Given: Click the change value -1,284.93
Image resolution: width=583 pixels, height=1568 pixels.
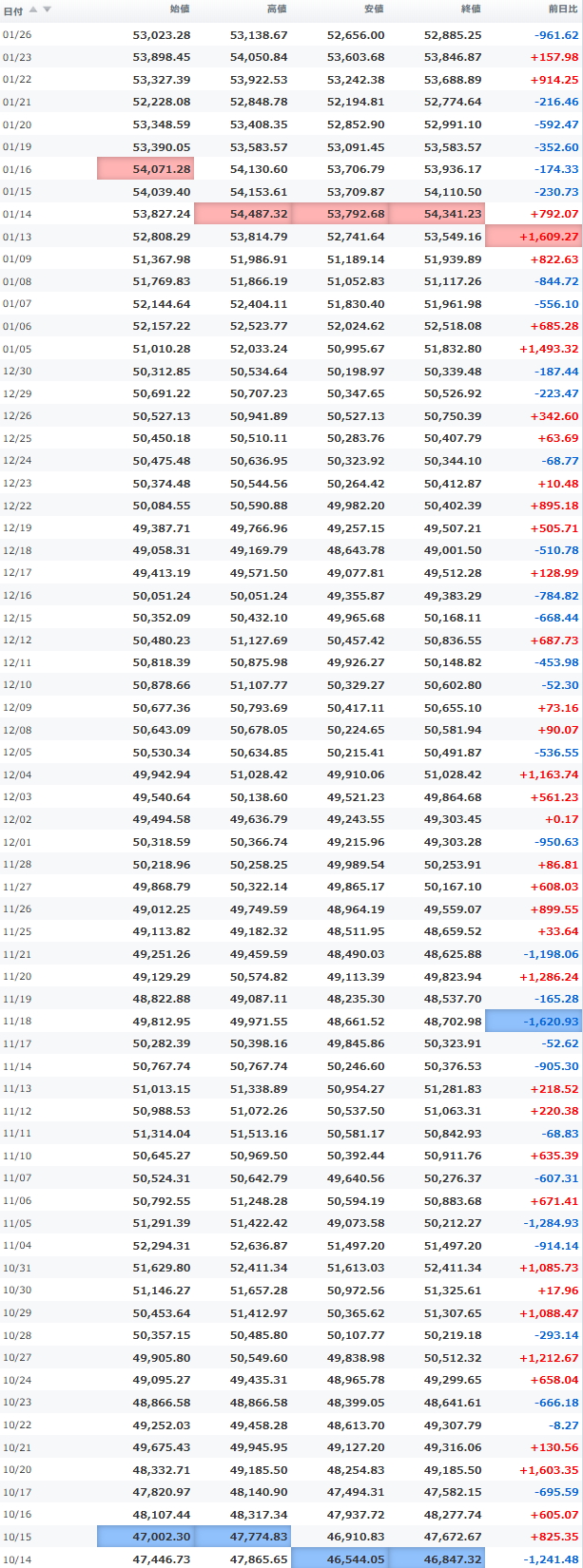Looking at the screenshot, I should pyautogui.click(x=552, y=1223).
